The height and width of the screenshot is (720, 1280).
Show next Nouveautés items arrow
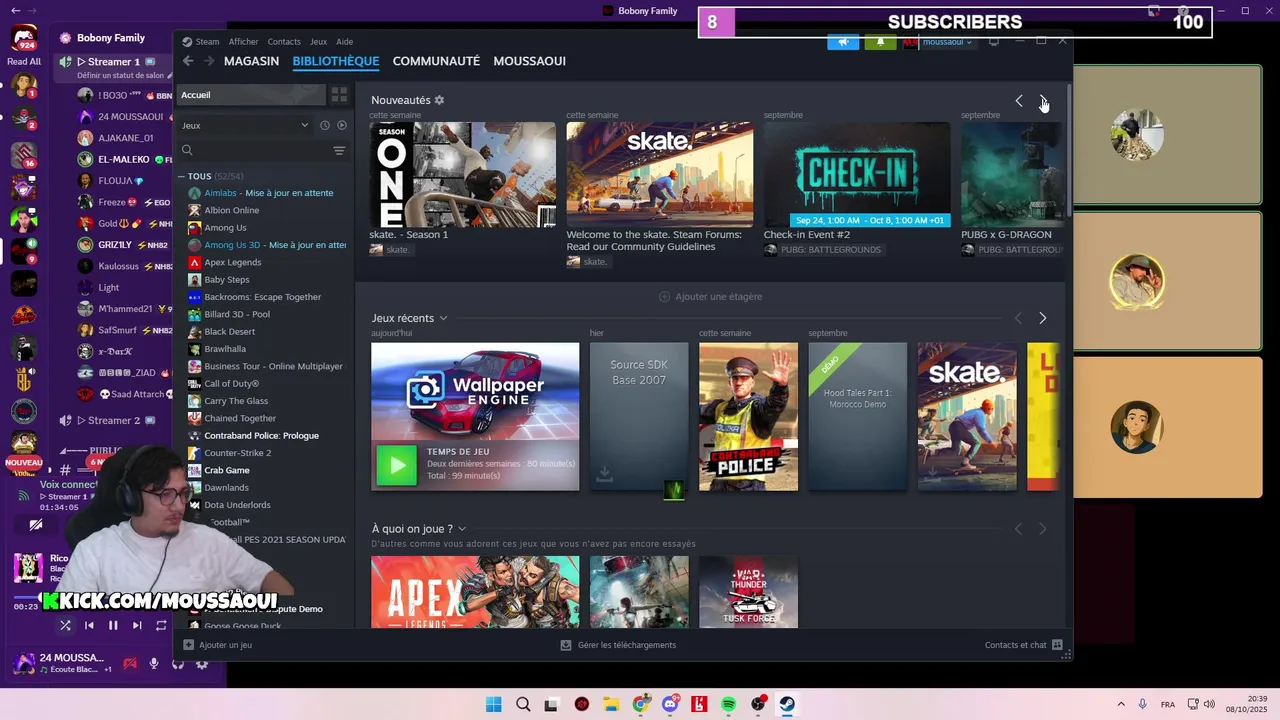[x=1043, y=100]
